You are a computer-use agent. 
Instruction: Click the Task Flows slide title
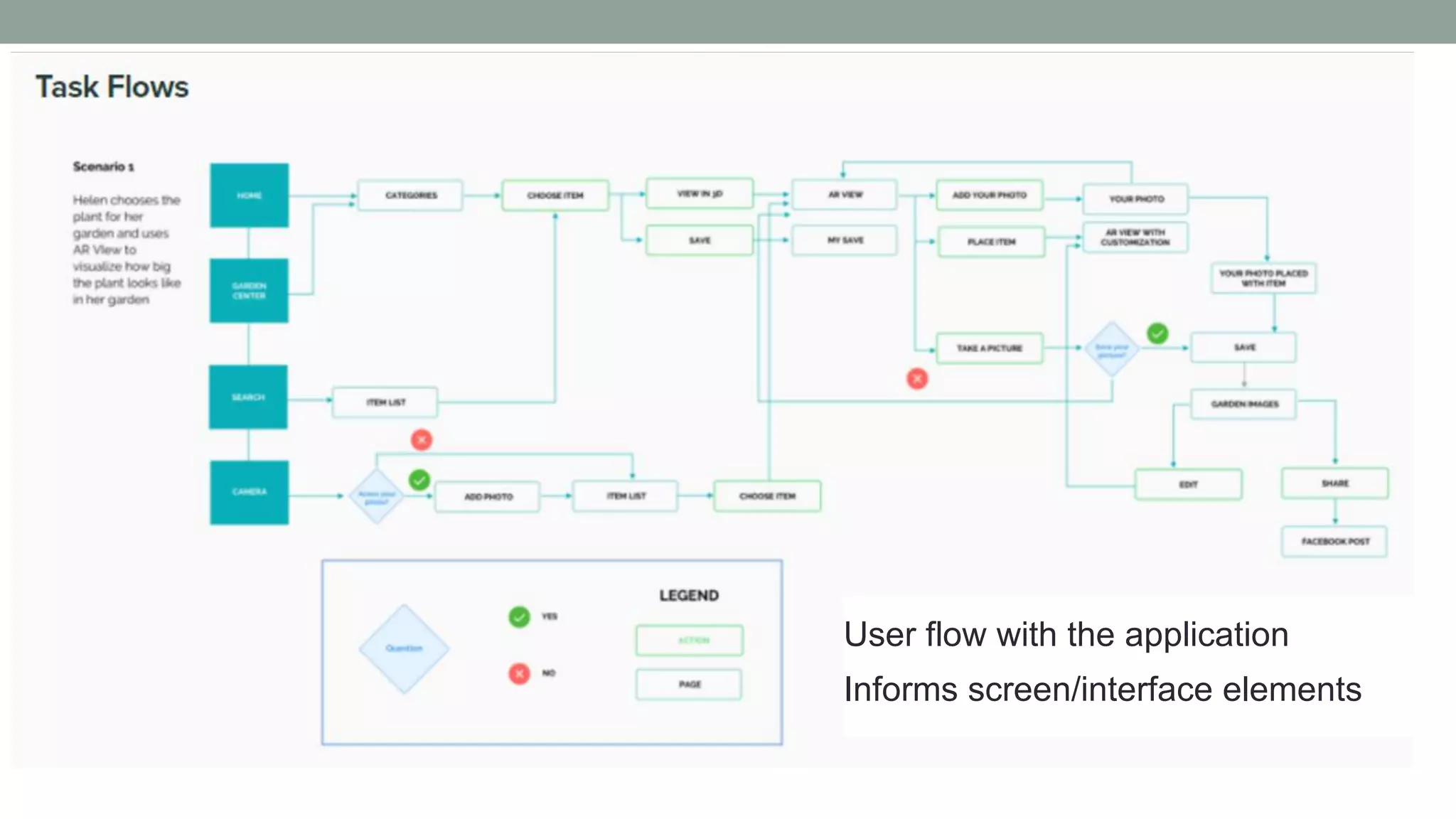pyautogui.click(x=112, y=87)
